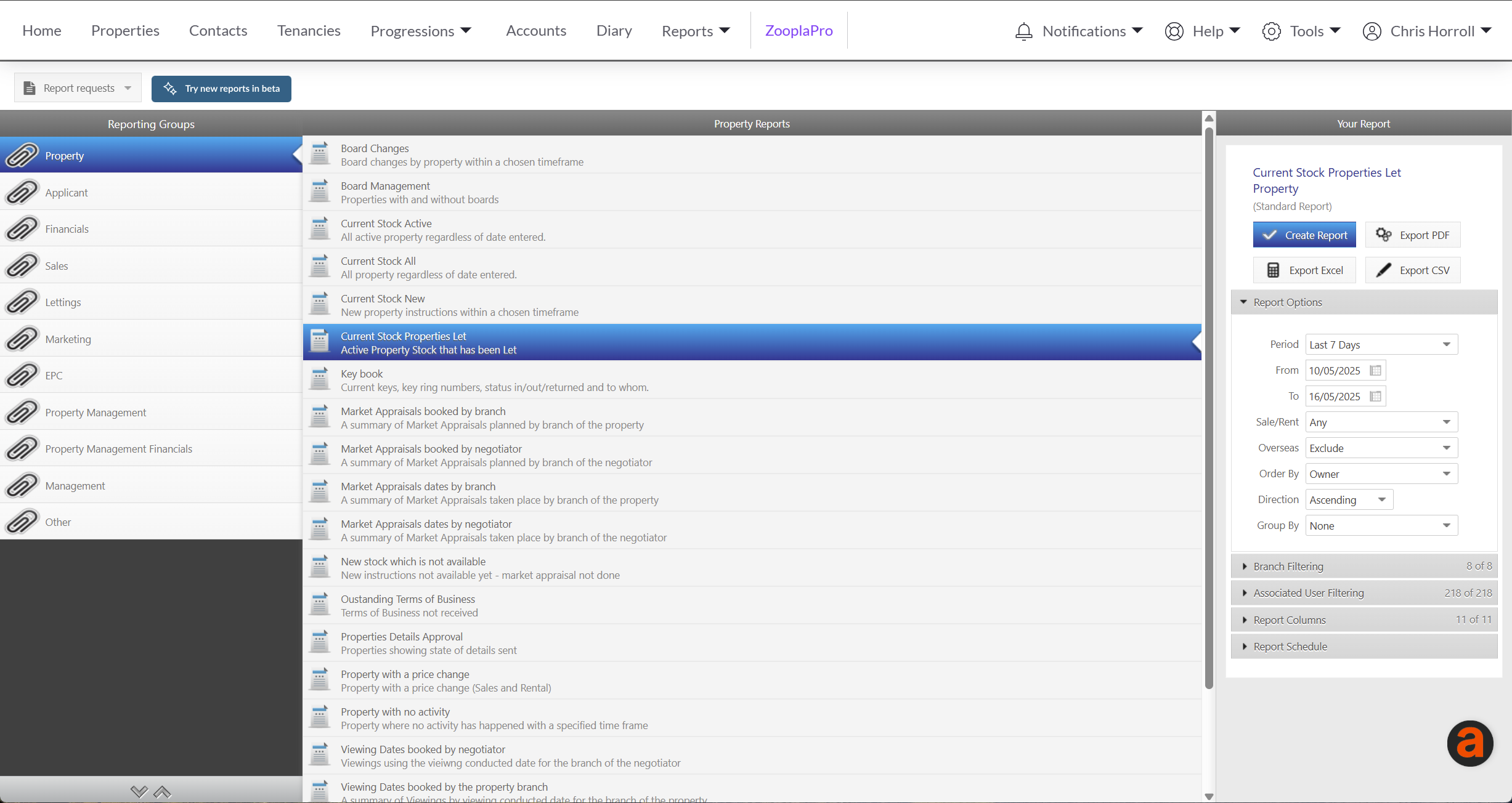The image size is (1512, 803).
Task: Click the paperclip icon beside Financials
Action: [22, 228]
